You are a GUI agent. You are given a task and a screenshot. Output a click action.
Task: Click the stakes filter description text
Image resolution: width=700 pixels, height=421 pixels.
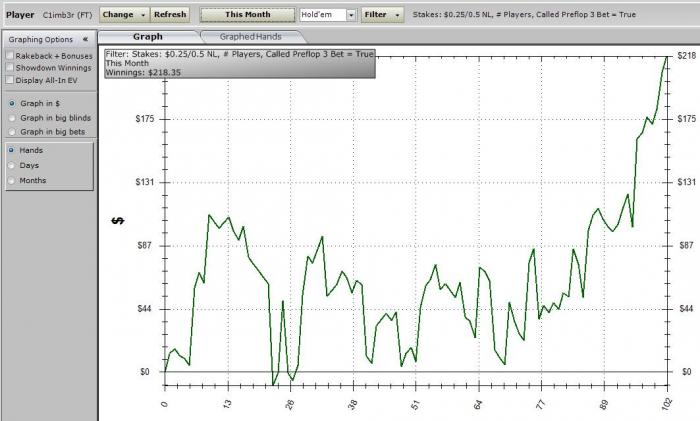coord(524,14)
